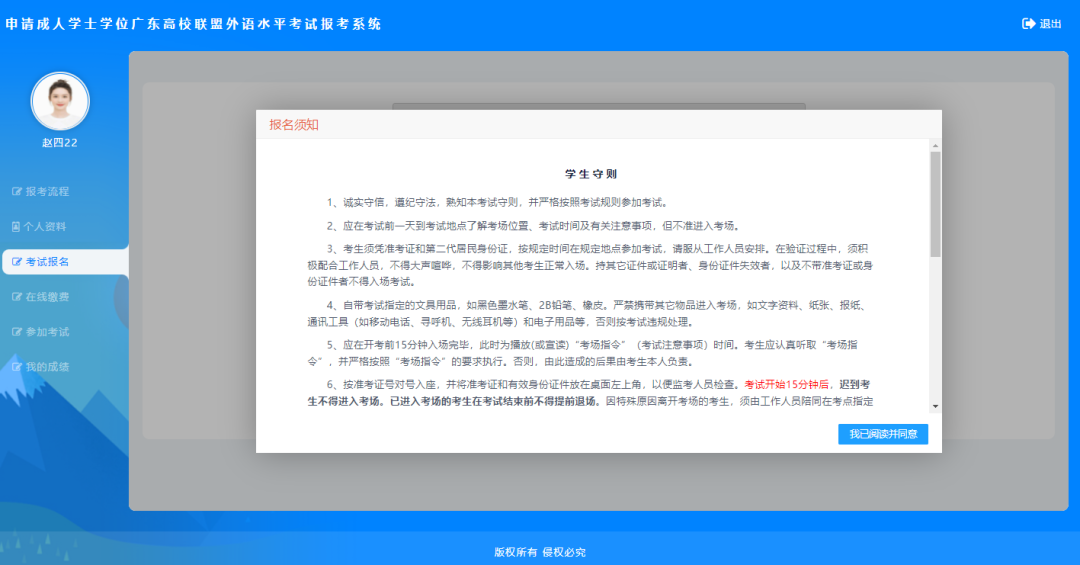
Task: Click the 退出 text link
Action: 1051,24
